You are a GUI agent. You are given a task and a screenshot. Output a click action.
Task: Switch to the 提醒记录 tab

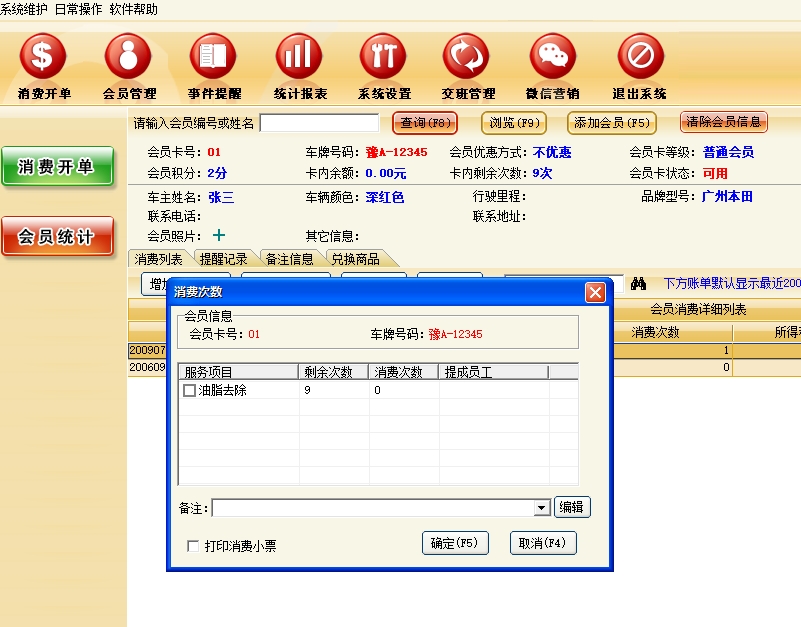[x=223, y=259]
